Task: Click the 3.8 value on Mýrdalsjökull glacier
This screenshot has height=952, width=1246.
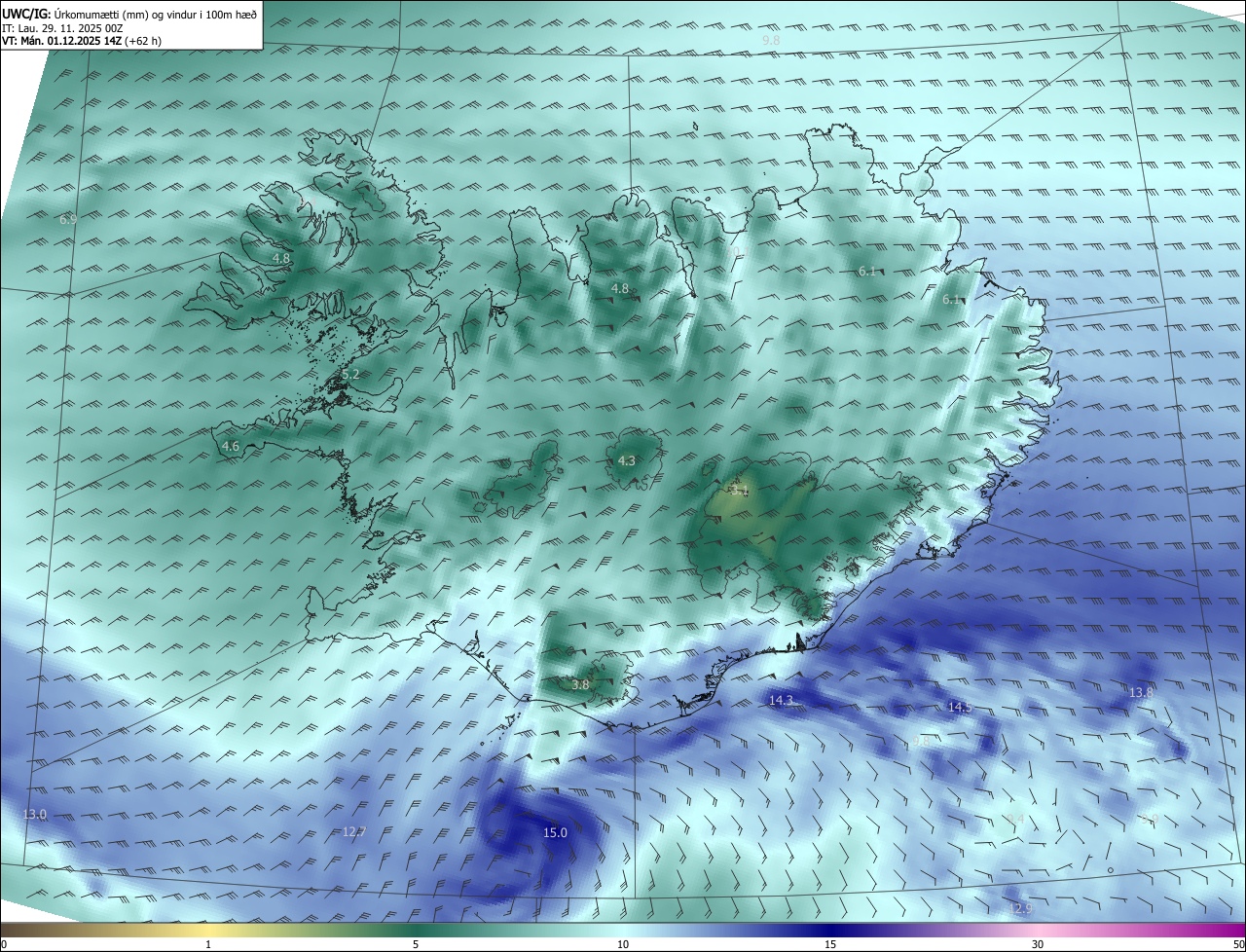Action: (x=580, y=684)
